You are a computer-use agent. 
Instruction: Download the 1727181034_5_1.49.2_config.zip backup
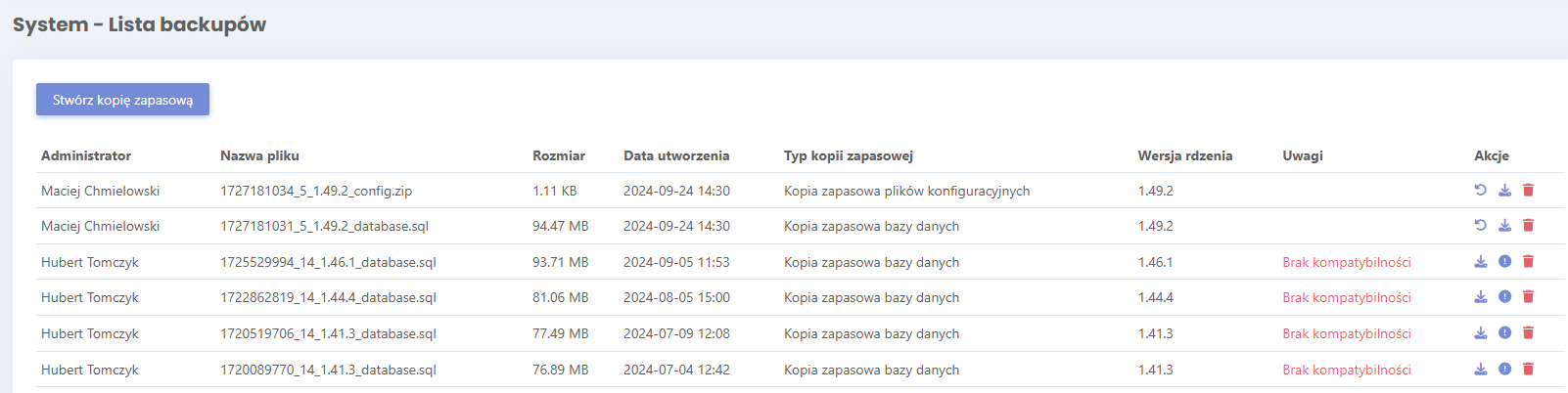1504,191
